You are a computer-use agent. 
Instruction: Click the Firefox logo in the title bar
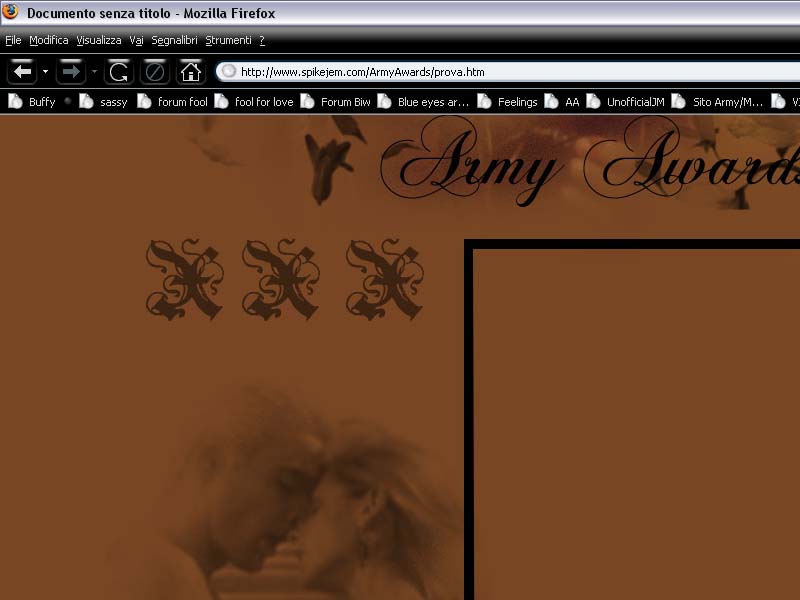[10, 12]
